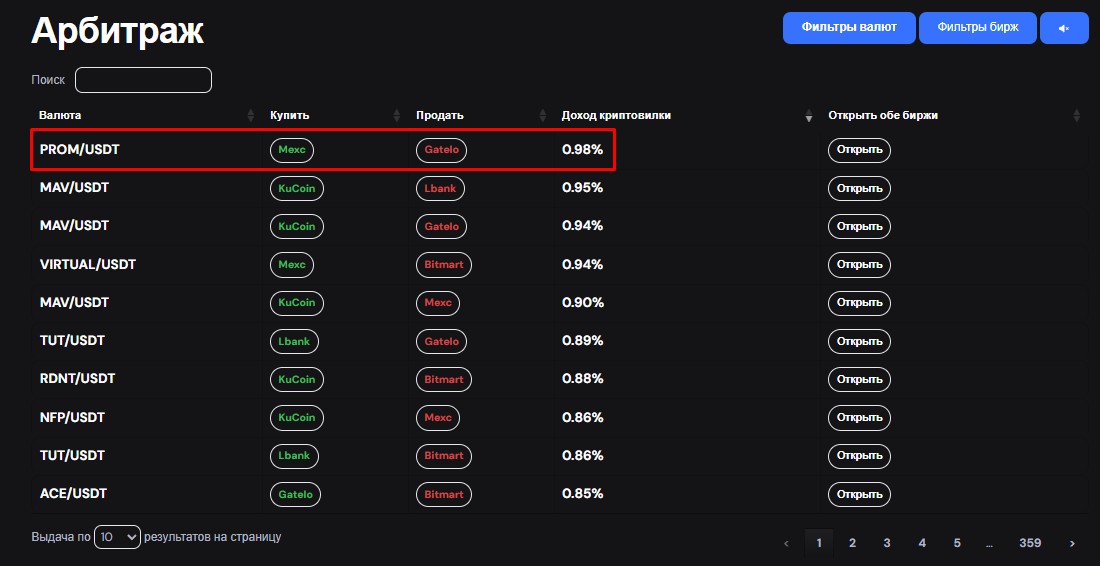The height and width of the screenshot is (566, 1100).
Task: Select page 5 in pagination
Action: pyautogui.click(x=957, y=543)
